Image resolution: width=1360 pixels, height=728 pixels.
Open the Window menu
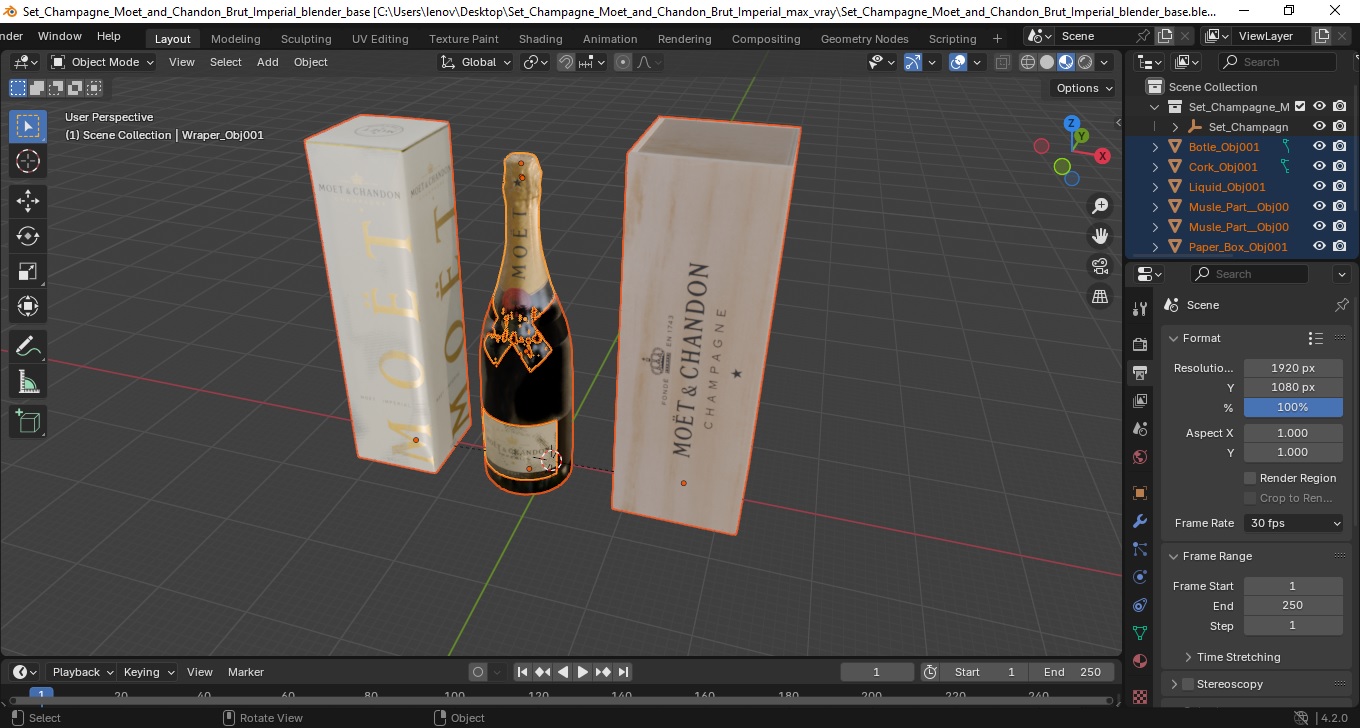[x=60, y=36]
